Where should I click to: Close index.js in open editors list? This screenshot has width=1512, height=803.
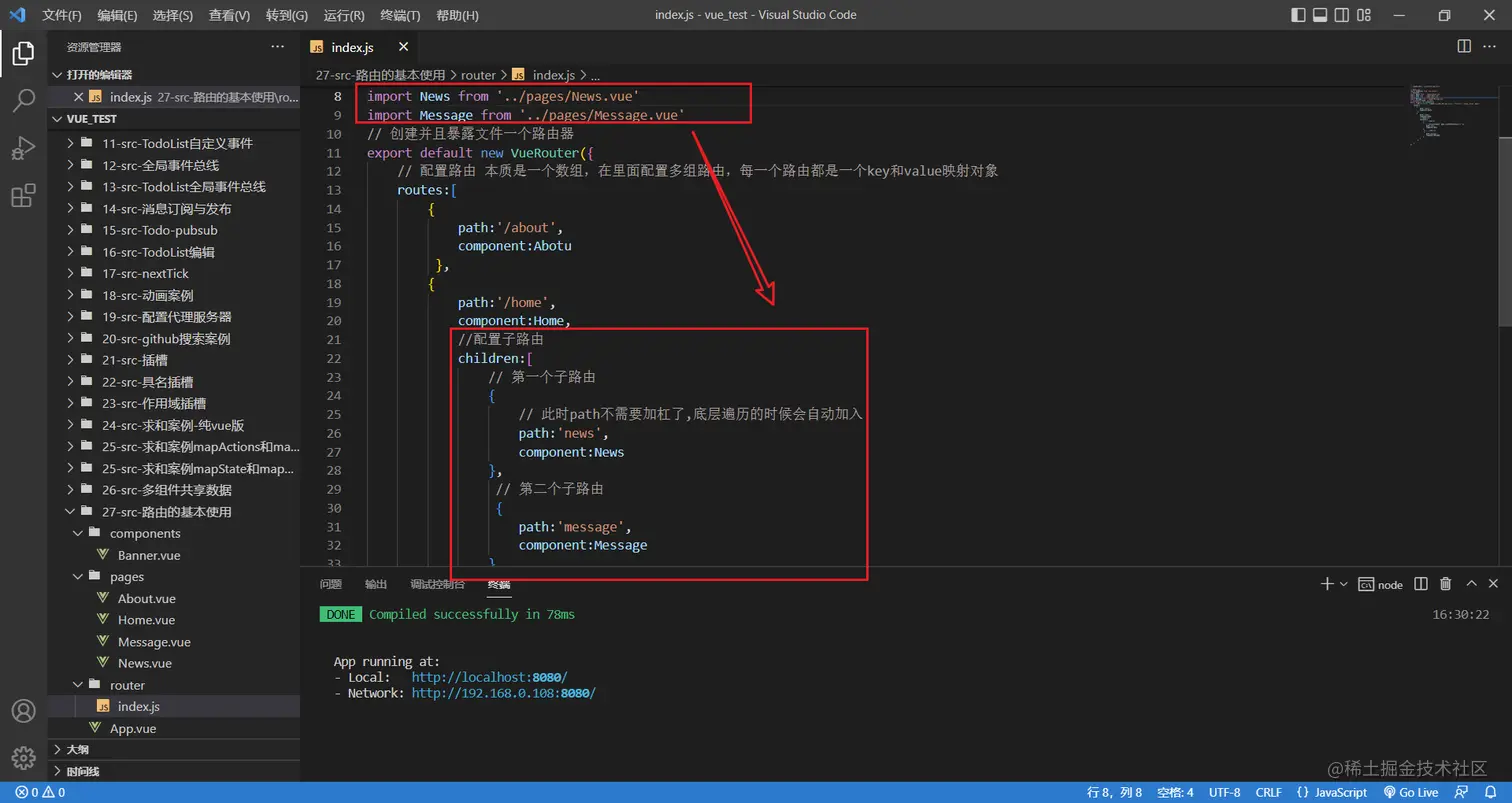[x=79, y=97]
